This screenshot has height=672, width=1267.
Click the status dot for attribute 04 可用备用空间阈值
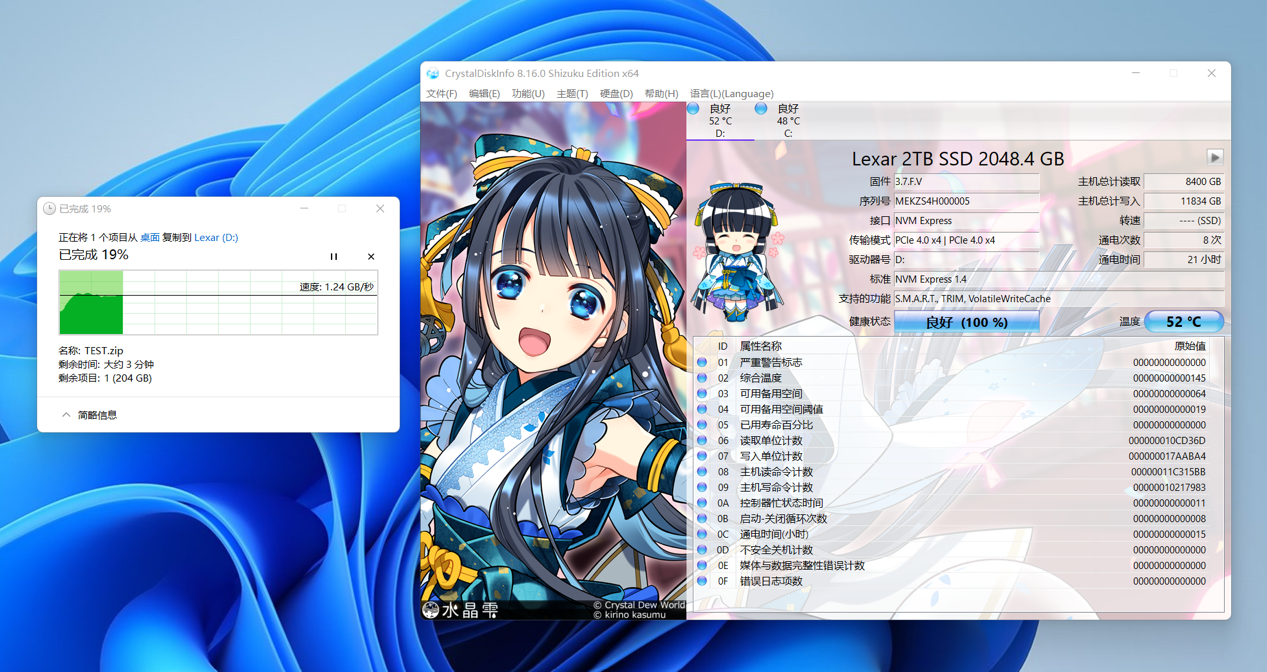click(x=702, y=409)
